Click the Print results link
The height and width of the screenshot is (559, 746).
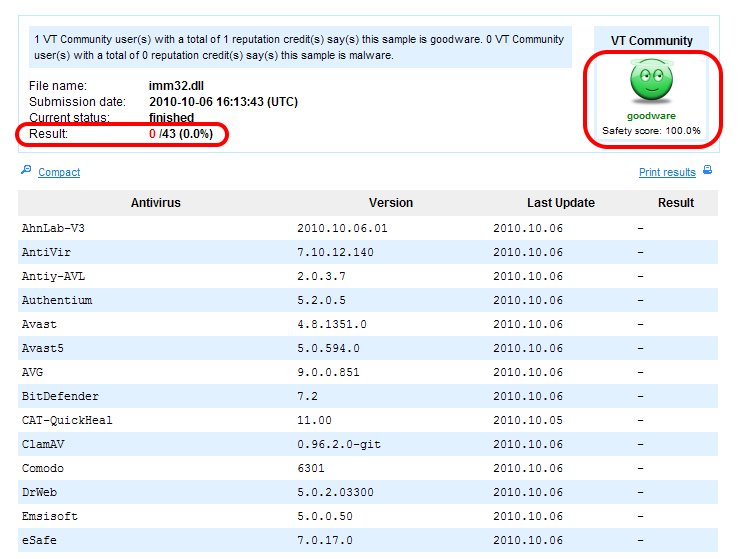(x=667, y=172)
